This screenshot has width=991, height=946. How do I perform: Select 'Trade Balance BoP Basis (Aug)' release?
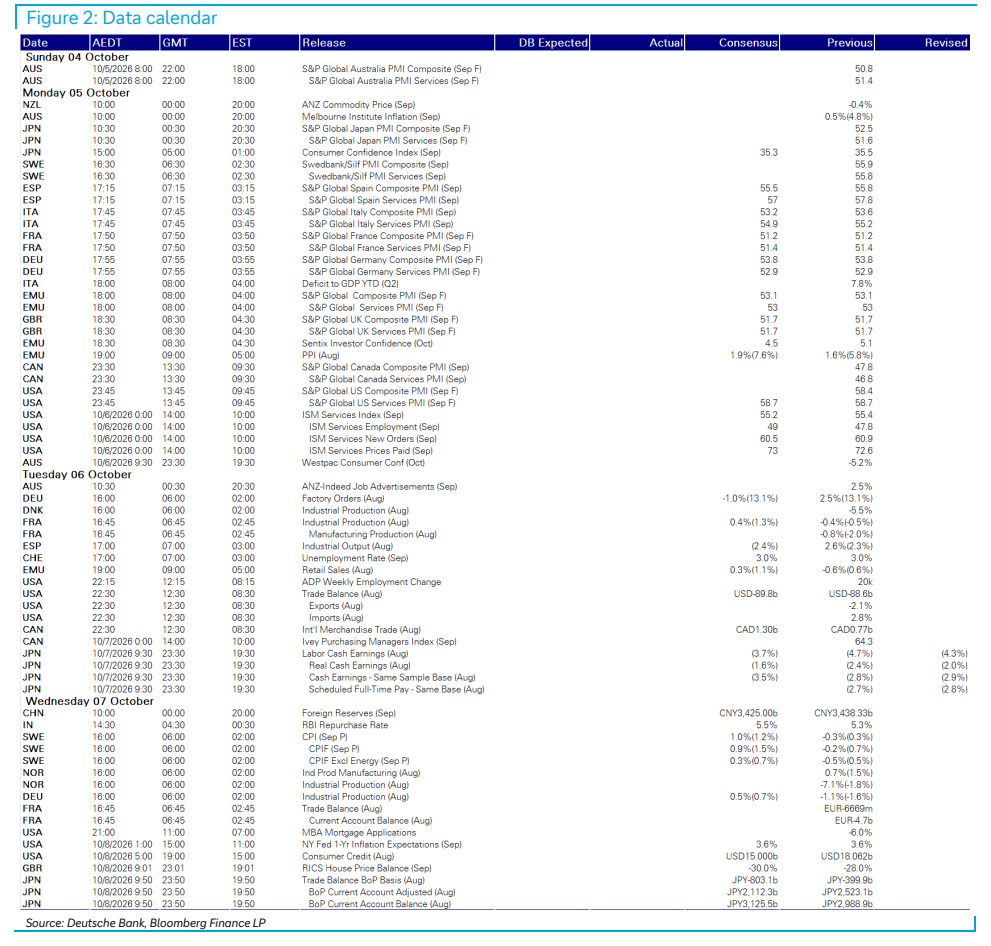[363, 880]
